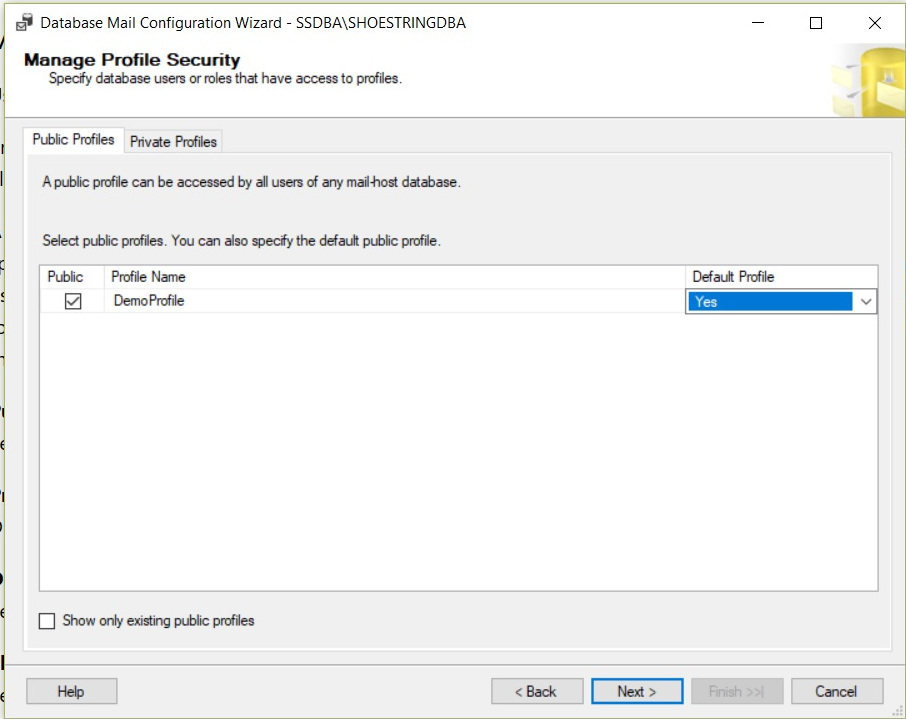The image size is (906, 719).
Task: Enable 'Show only existing public profiles'
Action: (x=46, y=620)
